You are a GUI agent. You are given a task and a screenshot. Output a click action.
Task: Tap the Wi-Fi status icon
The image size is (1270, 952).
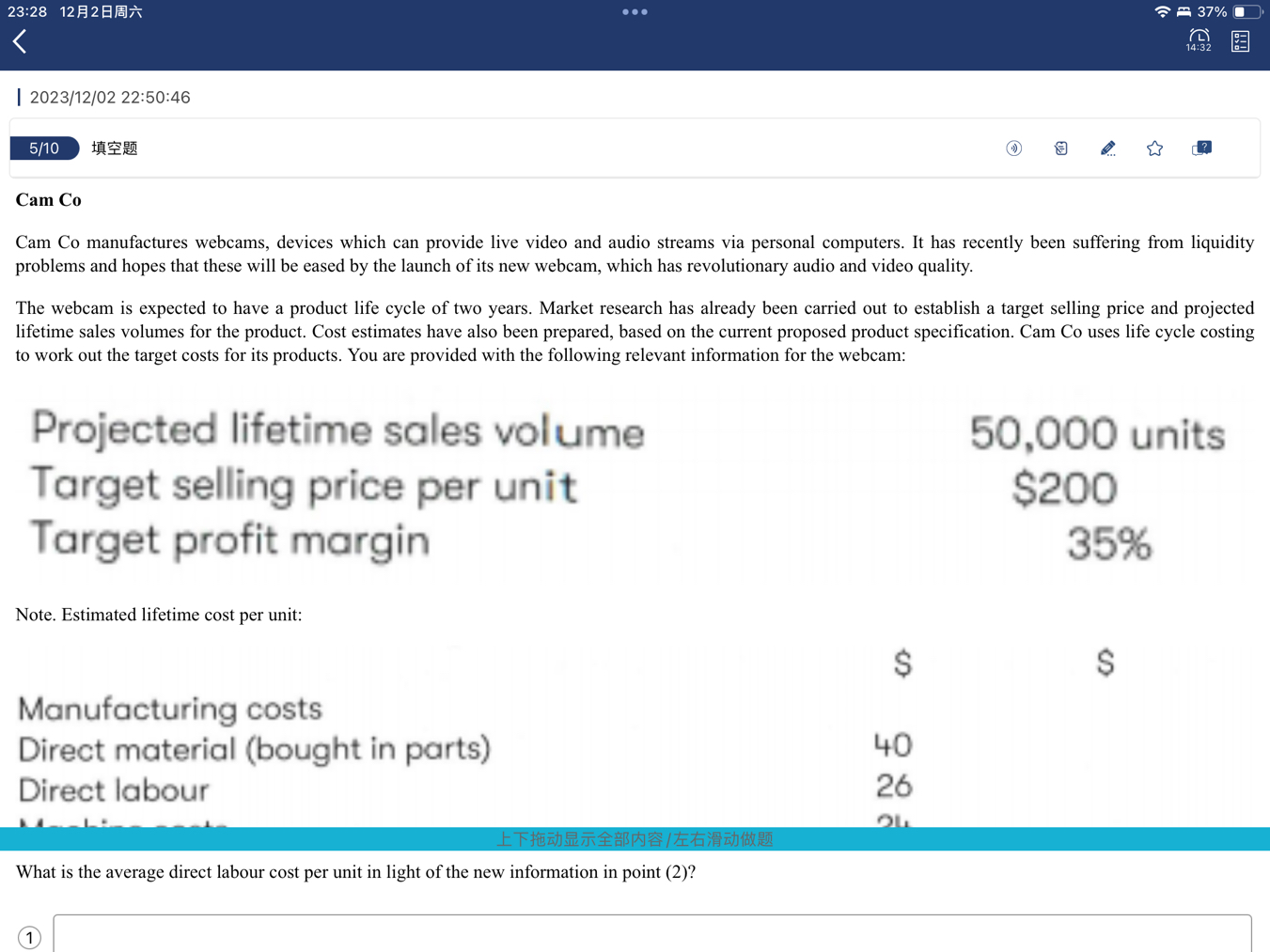[1162, 12]
